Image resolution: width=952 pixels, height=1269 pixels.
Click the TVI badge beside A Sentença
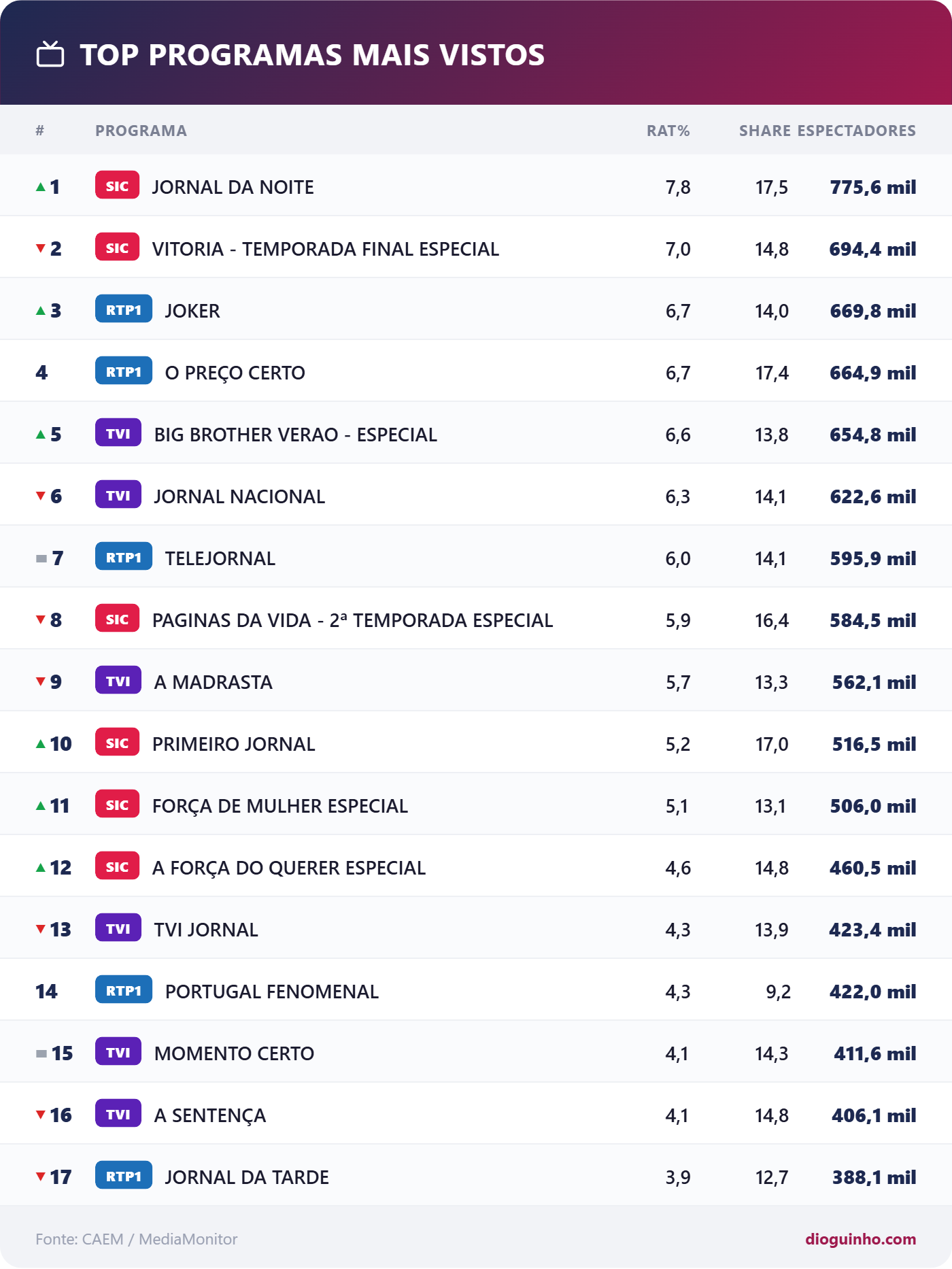118,1114
